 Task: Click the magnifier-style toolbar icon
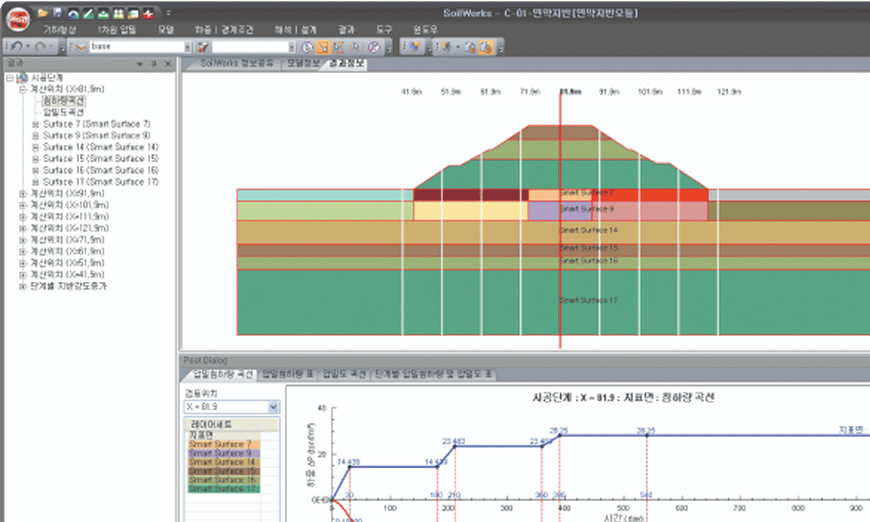[355, 47]
